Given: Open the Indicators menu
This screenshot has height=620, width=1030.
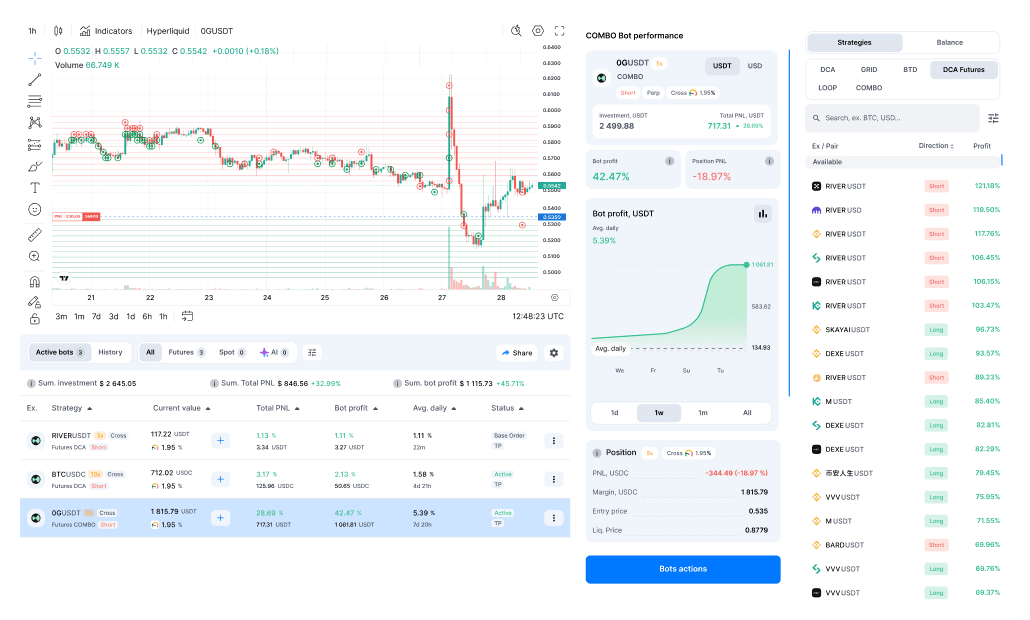Looking at the screenshot, I should pyautogui.click(x=106, y=31).
